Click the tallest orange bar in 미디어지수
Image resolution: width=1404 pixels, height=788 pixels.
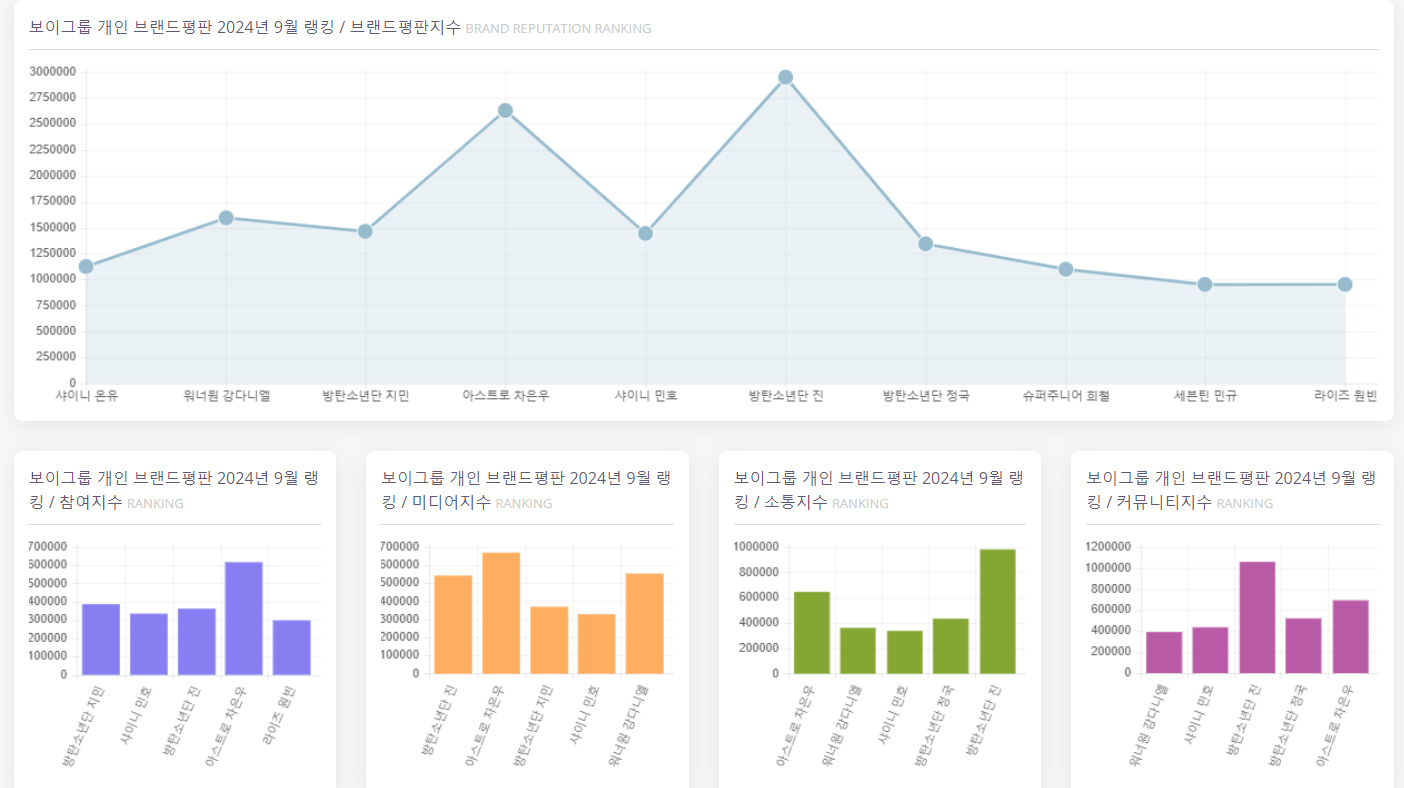(501, 613)
